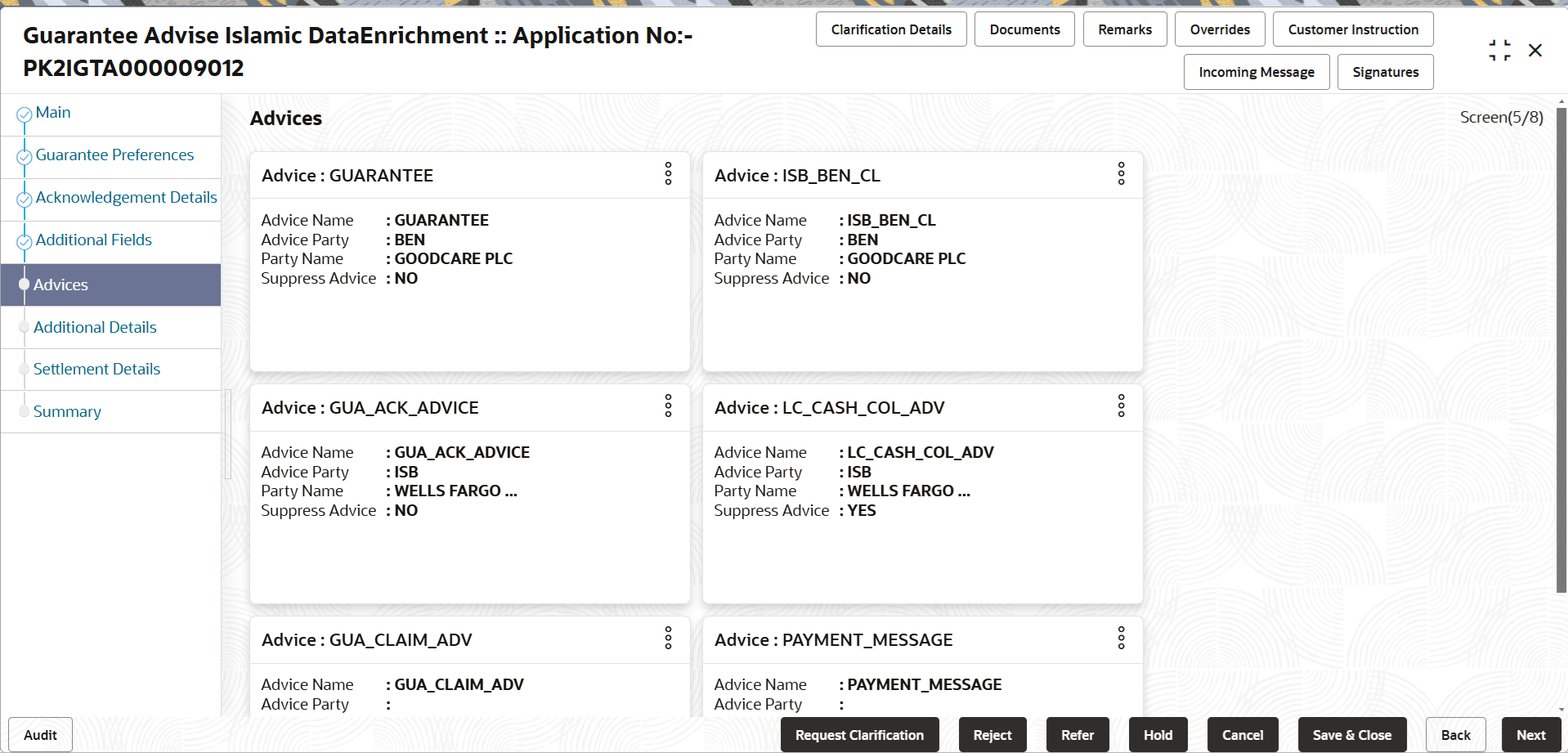Open the PAYMENT_MESSAGE advice kebab menu
The image size is (1568, 753).
[1121, 638]
